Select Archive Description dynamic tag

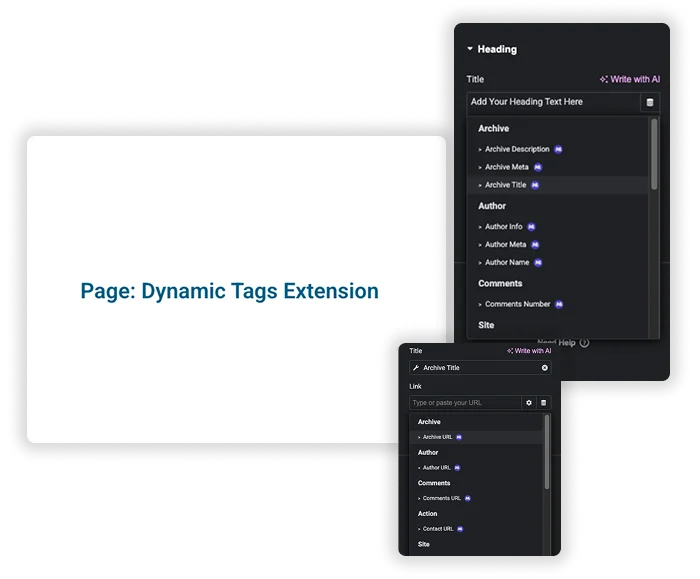(517, 149)
